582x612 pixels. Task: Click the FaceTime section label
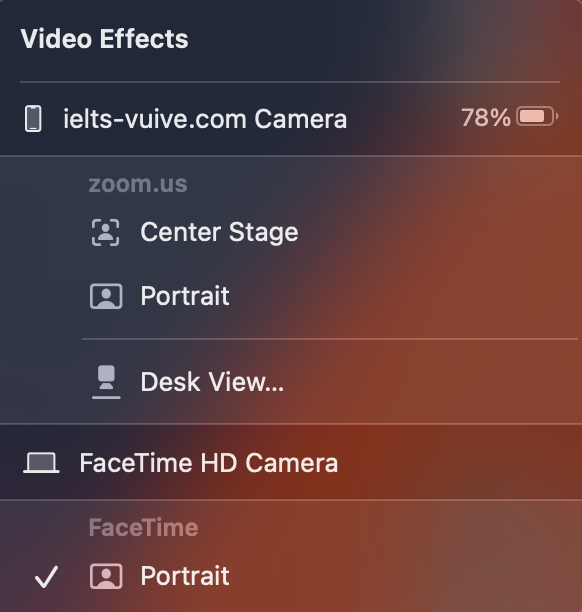point(144,528)
